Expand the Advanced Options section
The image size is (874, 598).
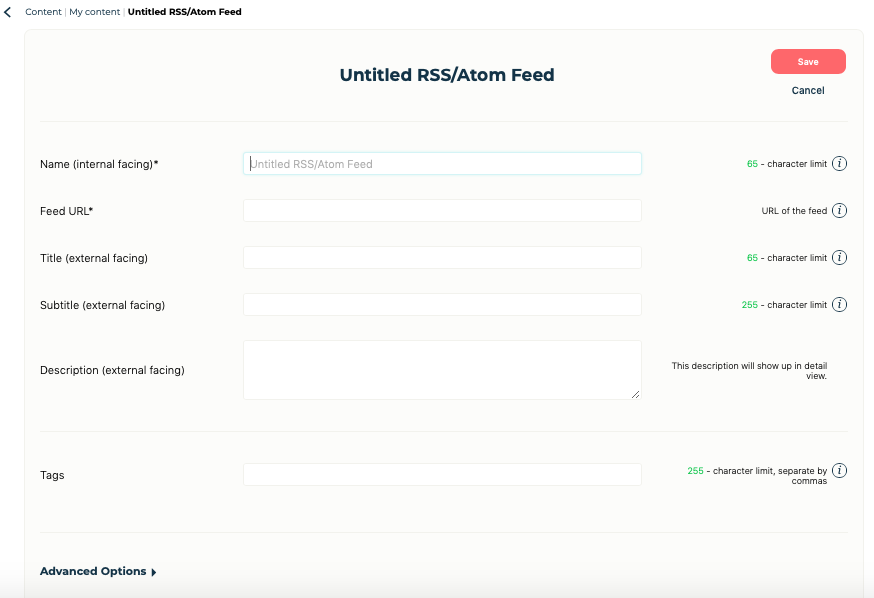tap(98, 571)
